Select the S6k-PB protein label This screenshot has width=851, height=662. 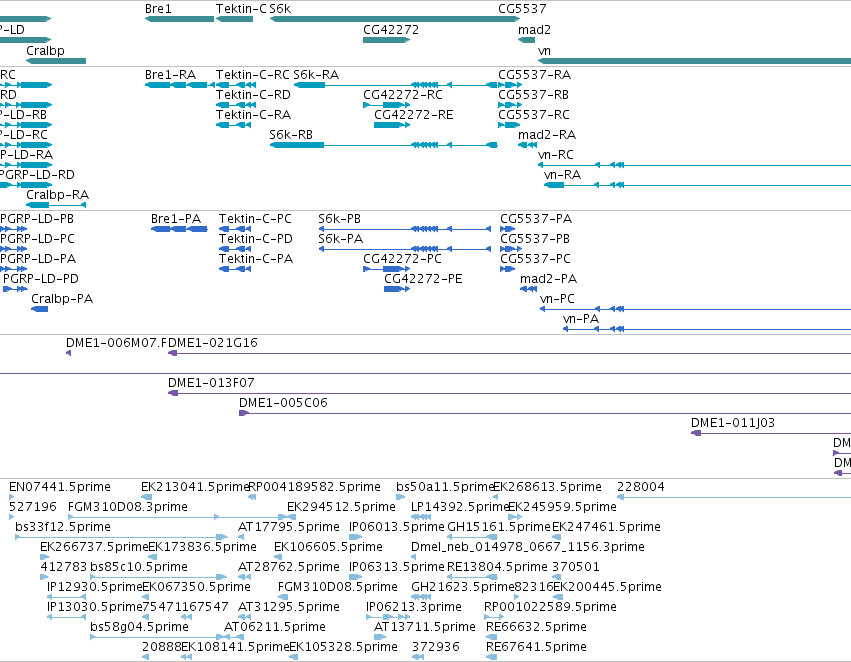(339, 219)
